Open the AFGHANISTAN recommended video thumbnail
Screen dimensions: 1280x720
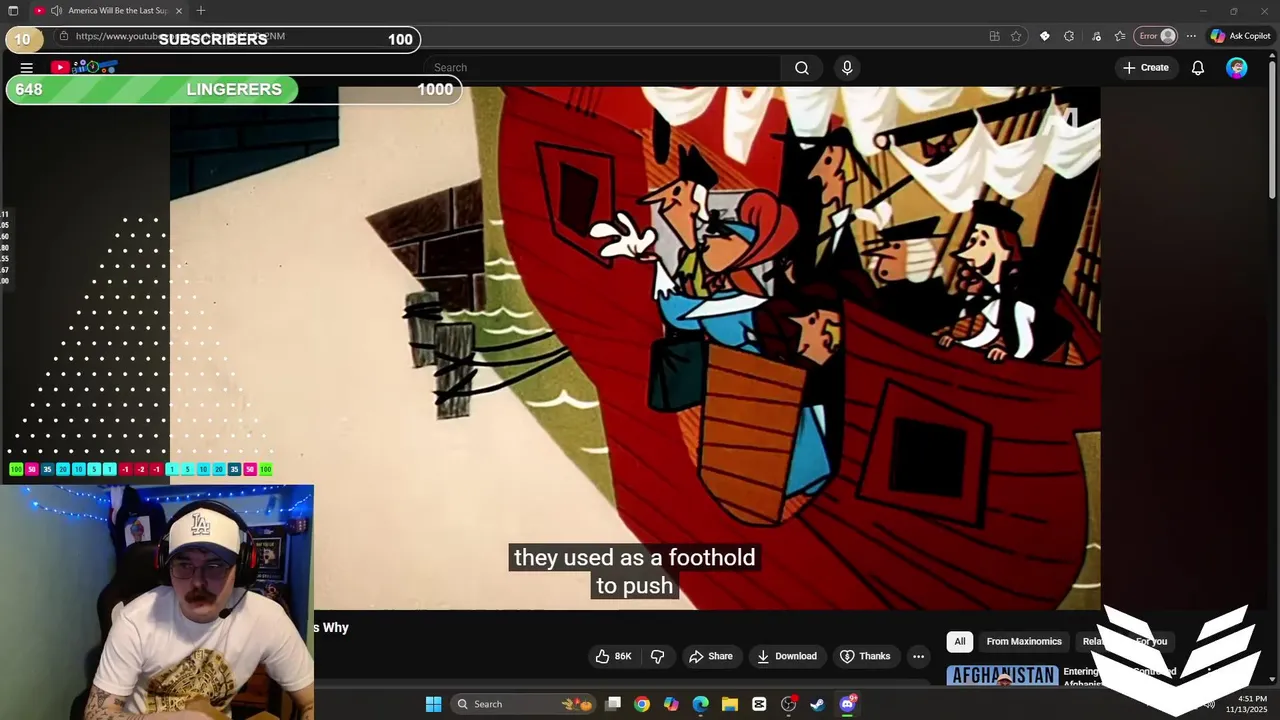click(x=1002, y=676)
